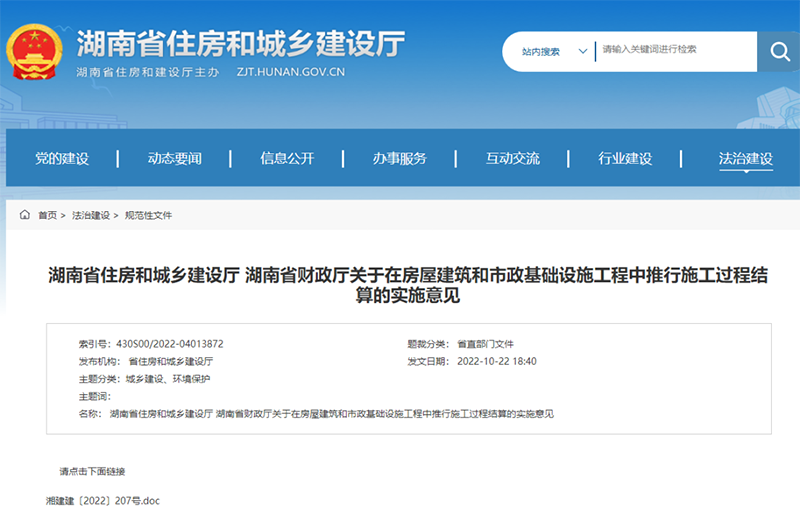This screenshot has width=800, height=521.
Task: Click the 湖南省住房和城乡建设厅 site title
Action: (240, 43)
